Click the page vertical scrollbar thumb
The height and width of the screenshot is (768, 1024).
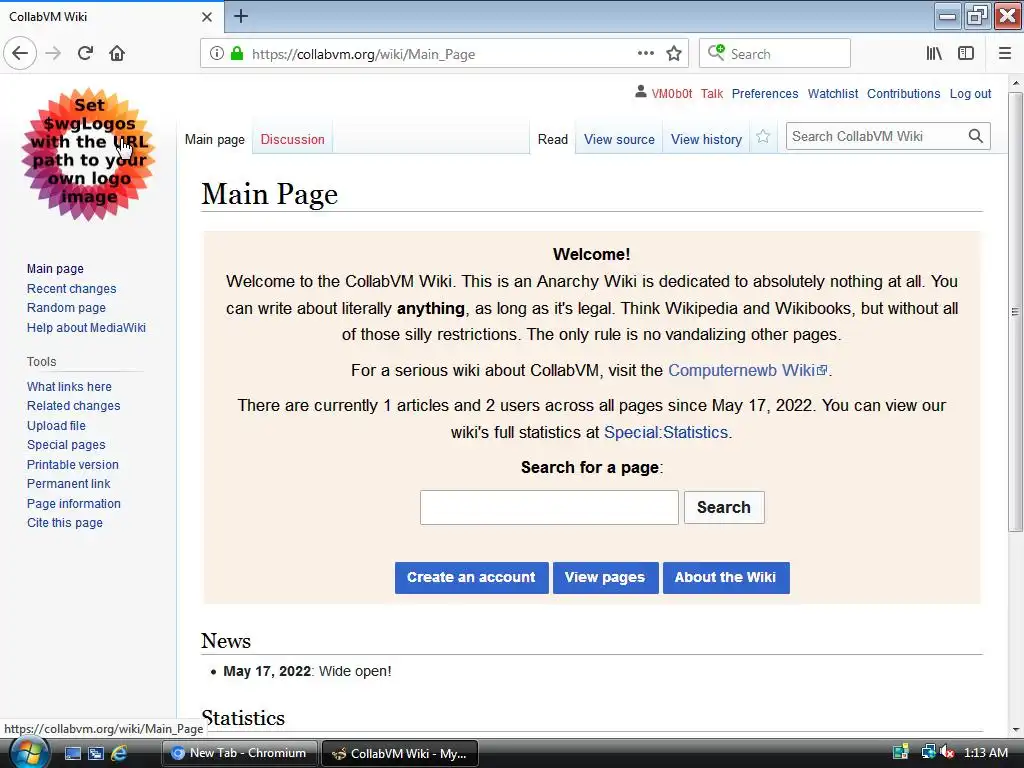coord(1016,312)
